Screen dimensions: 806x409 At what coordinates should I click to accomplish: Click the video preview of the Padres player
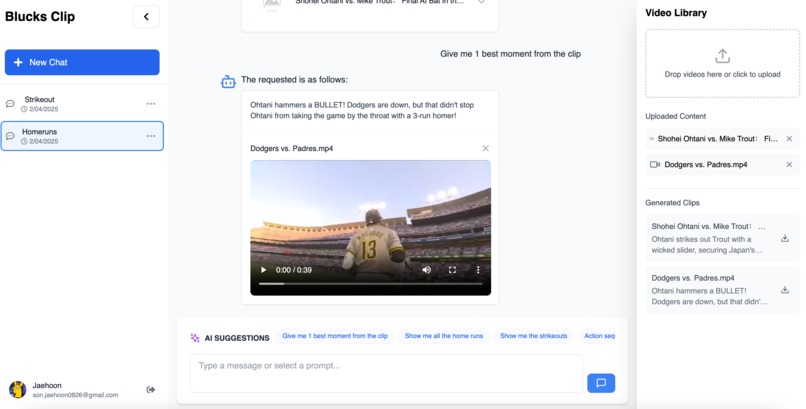[371, 228]
